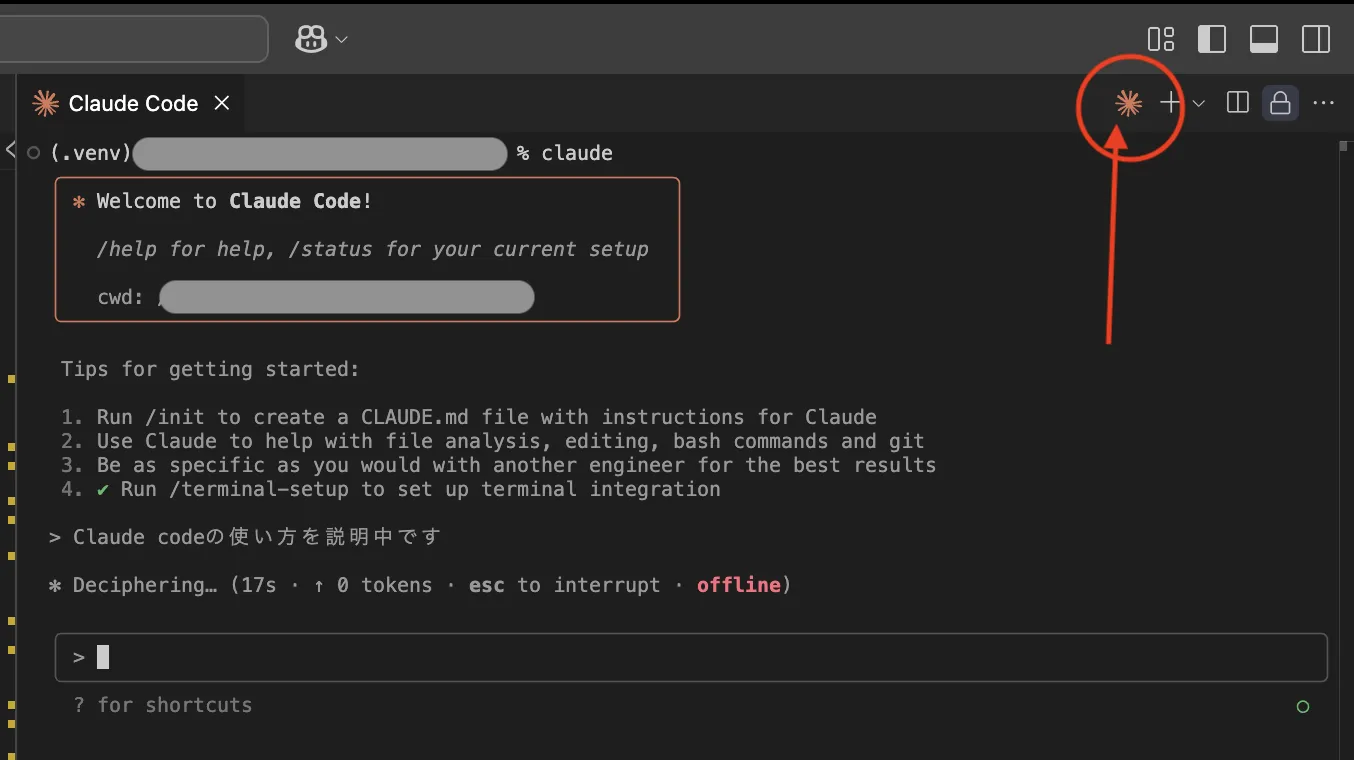1354x760 pixels.
Task: Select the Claude Code tab
Action: tap(132, 104)
